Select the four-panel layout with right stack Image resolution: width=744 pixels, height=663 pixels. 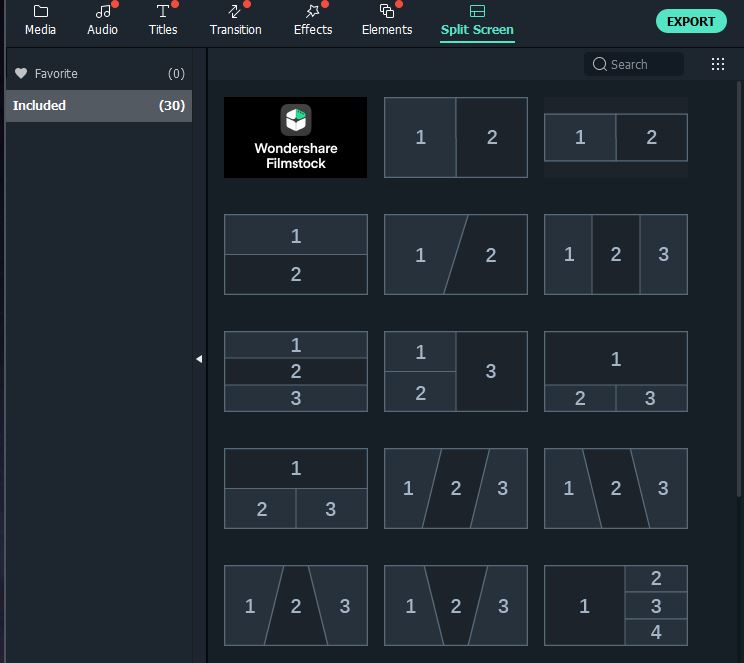click(615, 605)
